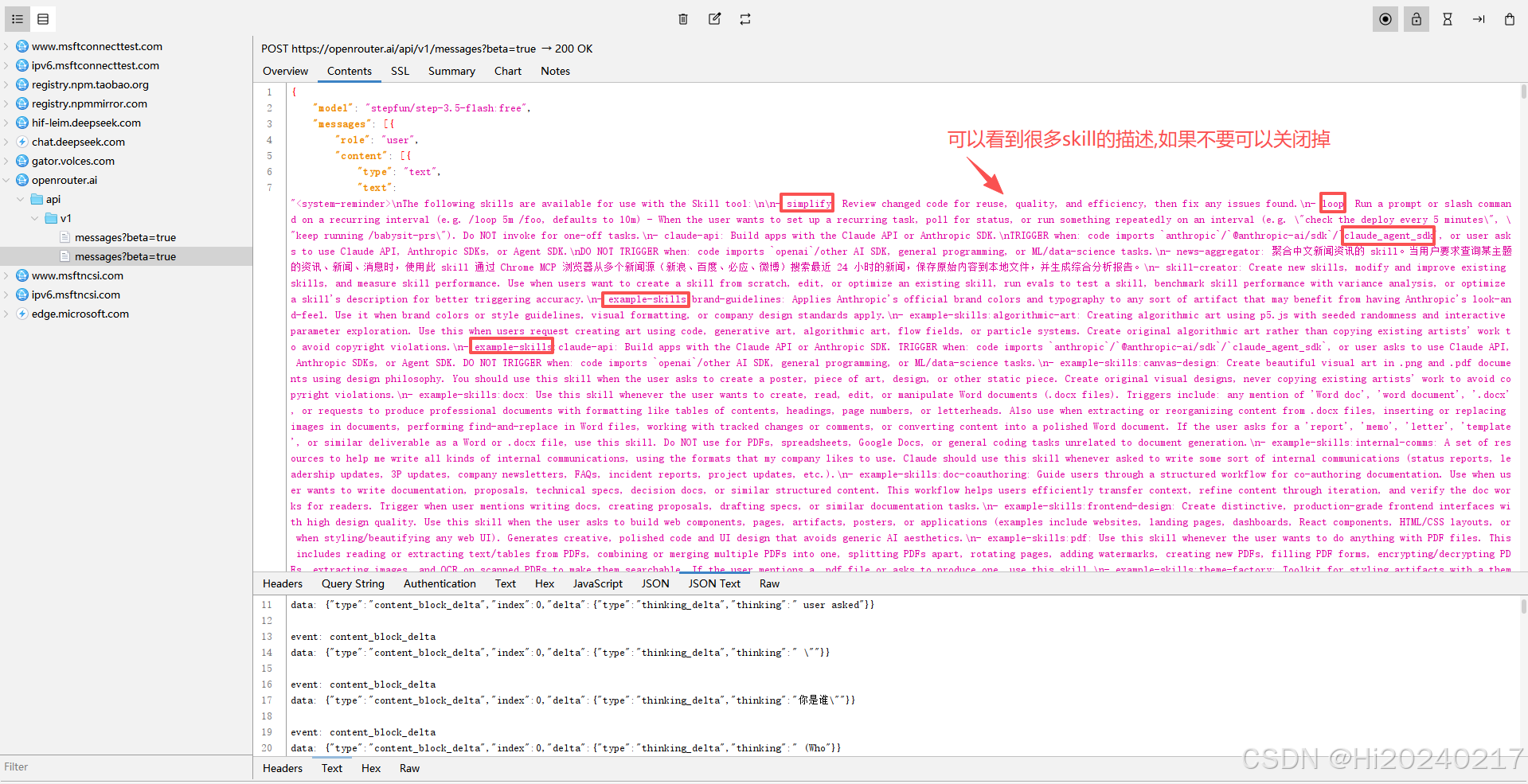Switch request view to Text
Screen dimensions: 1528x784
click(x=506, y=583)
